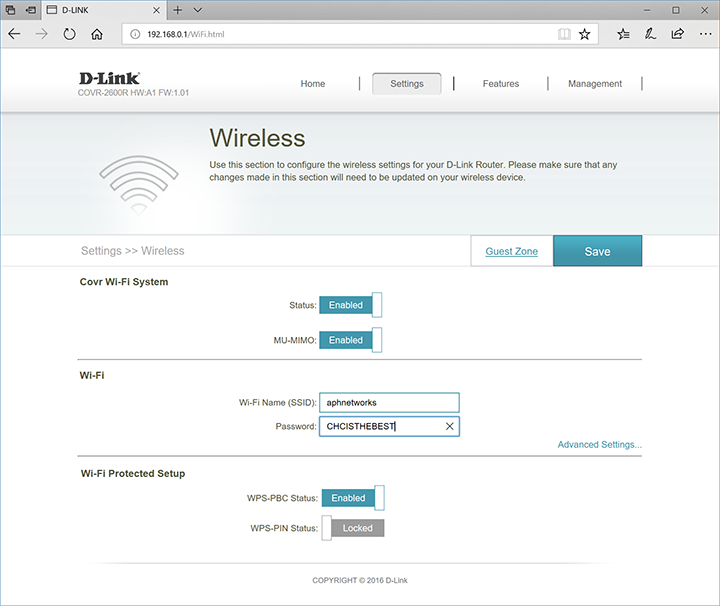720x606 pixels.
Task: Click the web notes pen icon
Action: [x=651, y=33]
